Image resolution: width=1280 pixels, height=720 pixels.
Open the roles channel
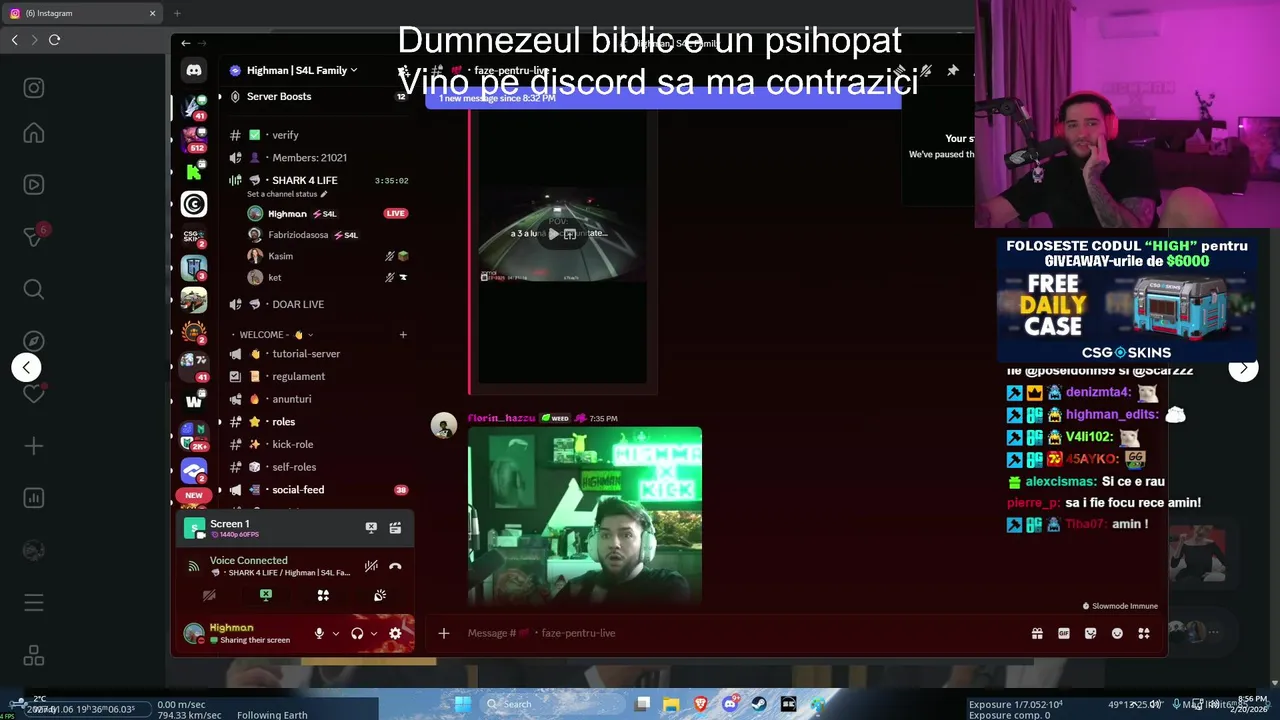coord(318,422)
